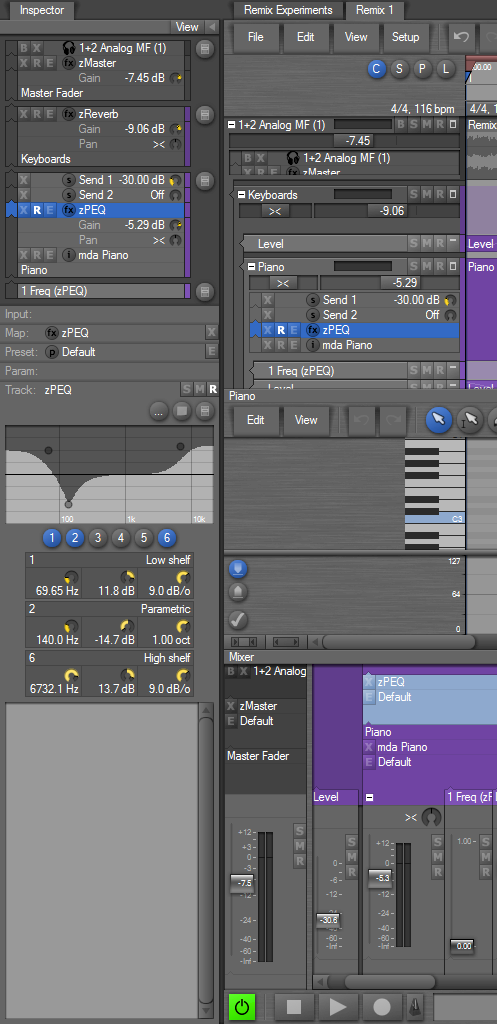
Task: Click the blue velocity lane icon
Action: 238,569
